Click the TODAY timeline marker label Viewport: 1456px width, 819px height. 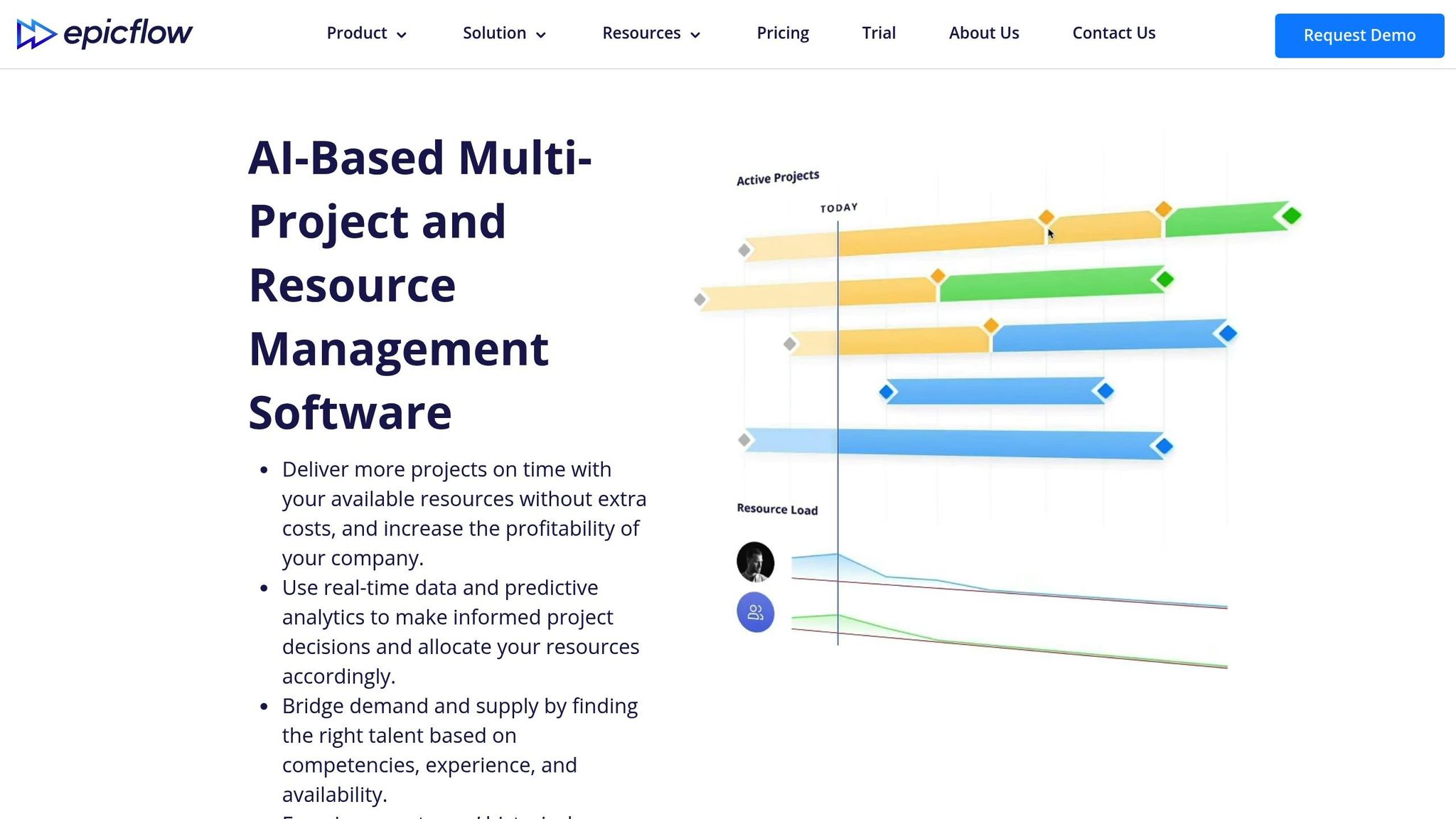point(839,208)
